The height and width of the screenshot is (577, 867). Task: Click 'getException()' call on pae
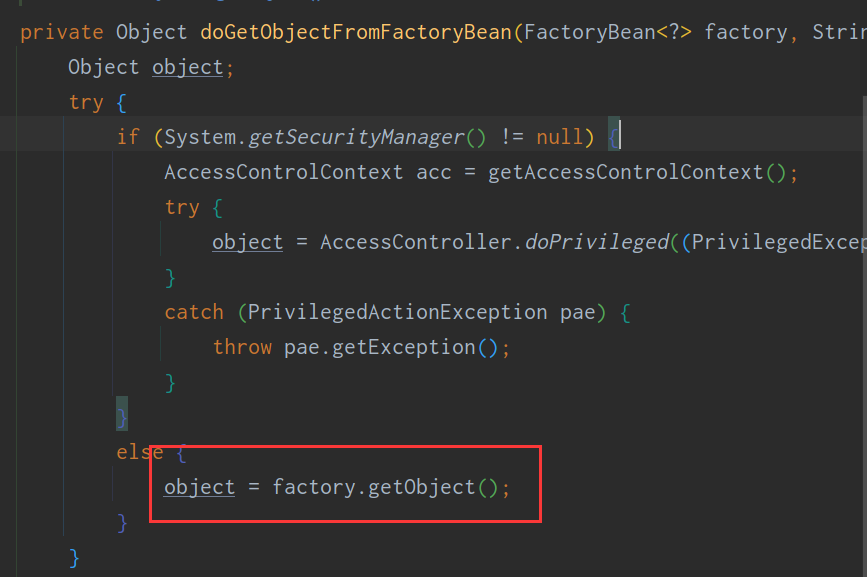click(x=415, y=347)
